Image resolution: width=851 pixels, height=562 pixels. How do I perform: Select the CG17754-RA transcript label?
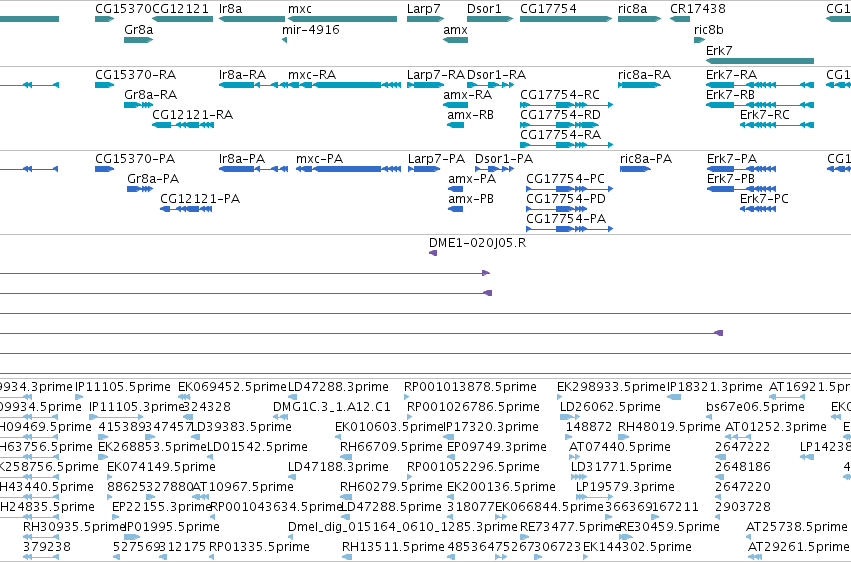[x=560, y=135]
